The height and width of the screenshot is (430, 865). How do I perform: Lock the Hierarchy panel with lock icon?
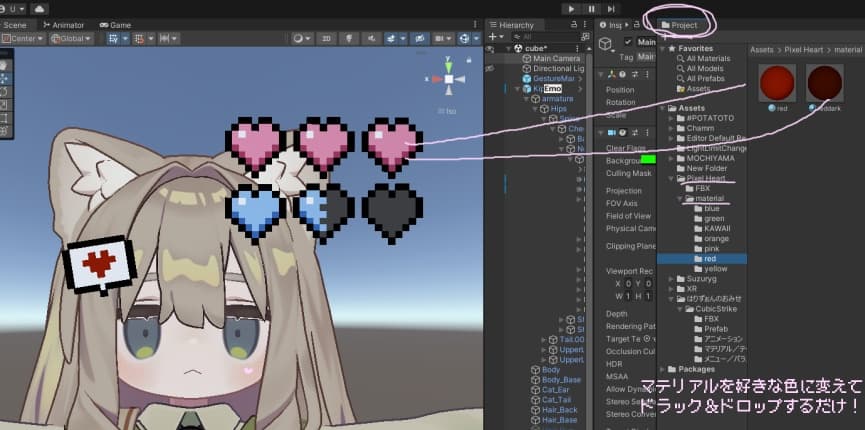click(574, 25)
